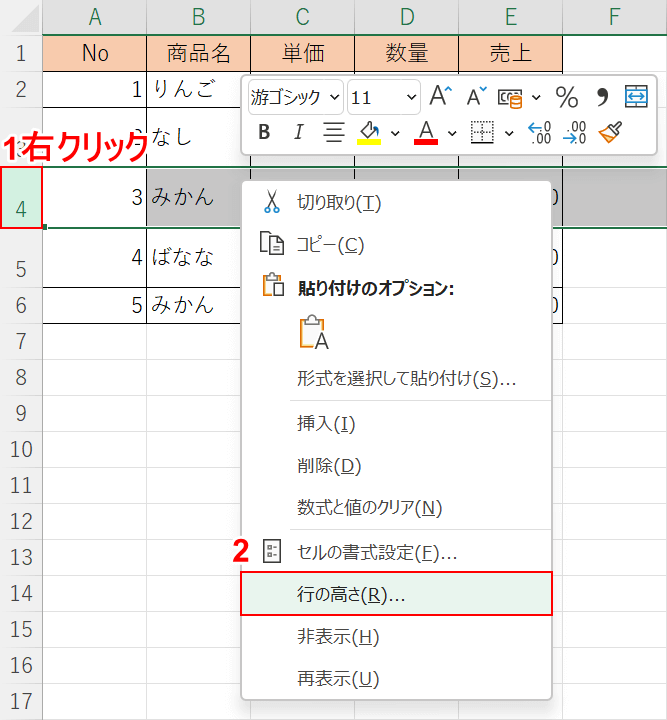Select the format painter brush

click(610, 133)
